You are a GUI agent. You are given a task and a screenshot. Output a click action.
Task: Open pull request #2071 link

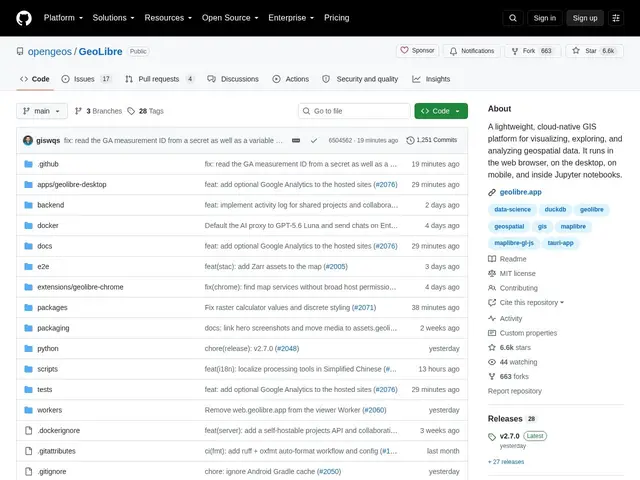(364, 307)
